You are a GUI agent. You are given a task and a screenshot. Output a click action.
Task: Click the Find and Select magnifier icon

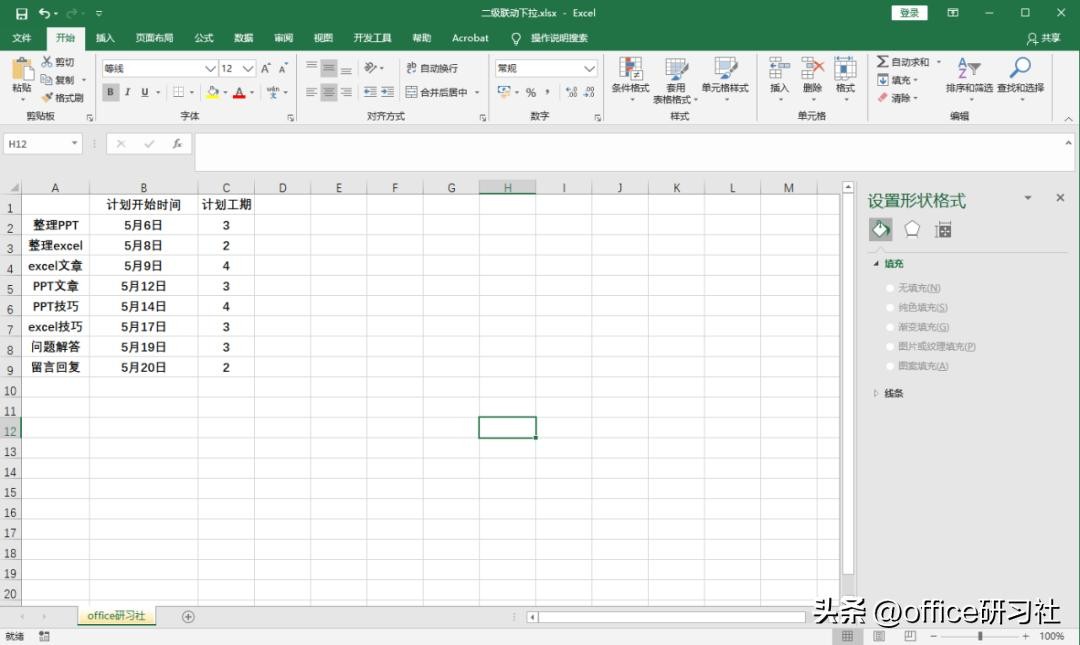(1019, 69)
